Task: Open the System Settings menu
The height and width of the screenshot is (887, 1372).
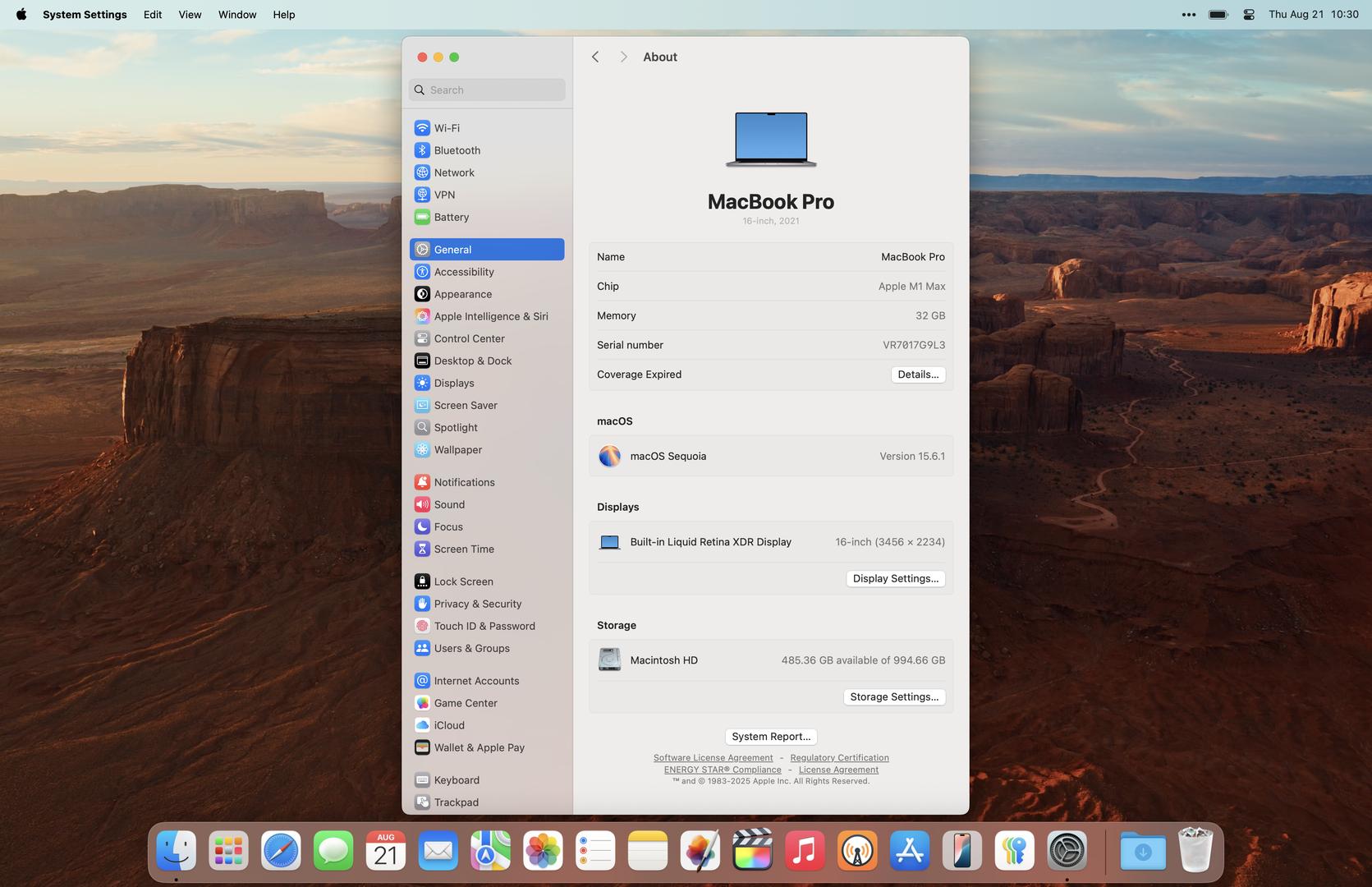Action: pos(85,15)
